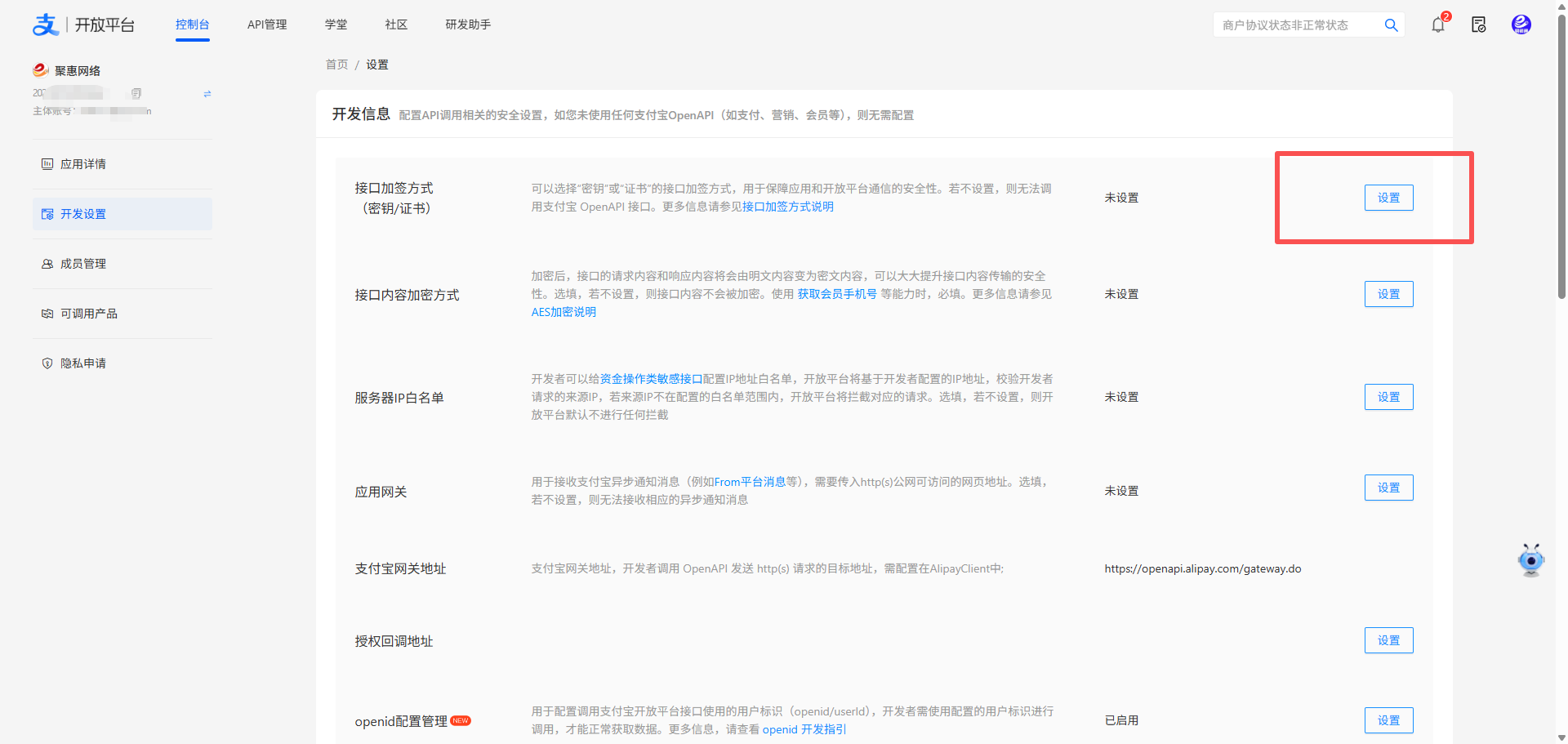1568x744 pixels.
Task: Open the robot assistant floating icon
Action: 1530,560
